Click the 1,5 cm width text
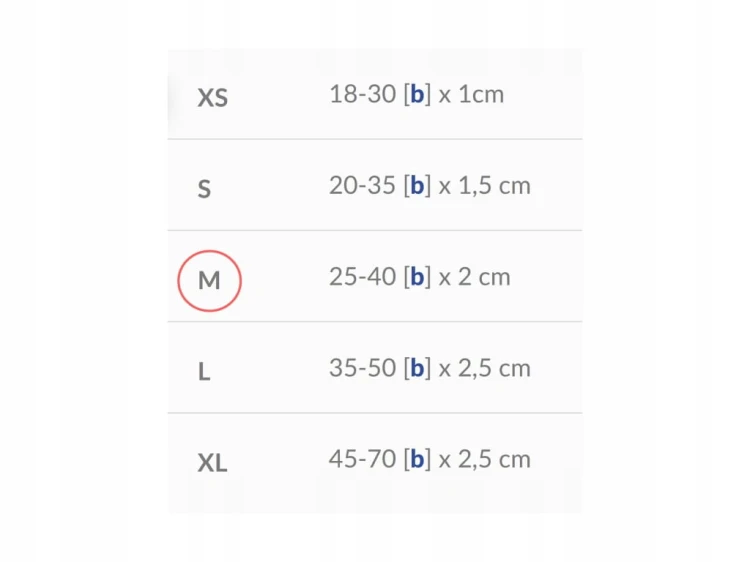 pos(495,186)
